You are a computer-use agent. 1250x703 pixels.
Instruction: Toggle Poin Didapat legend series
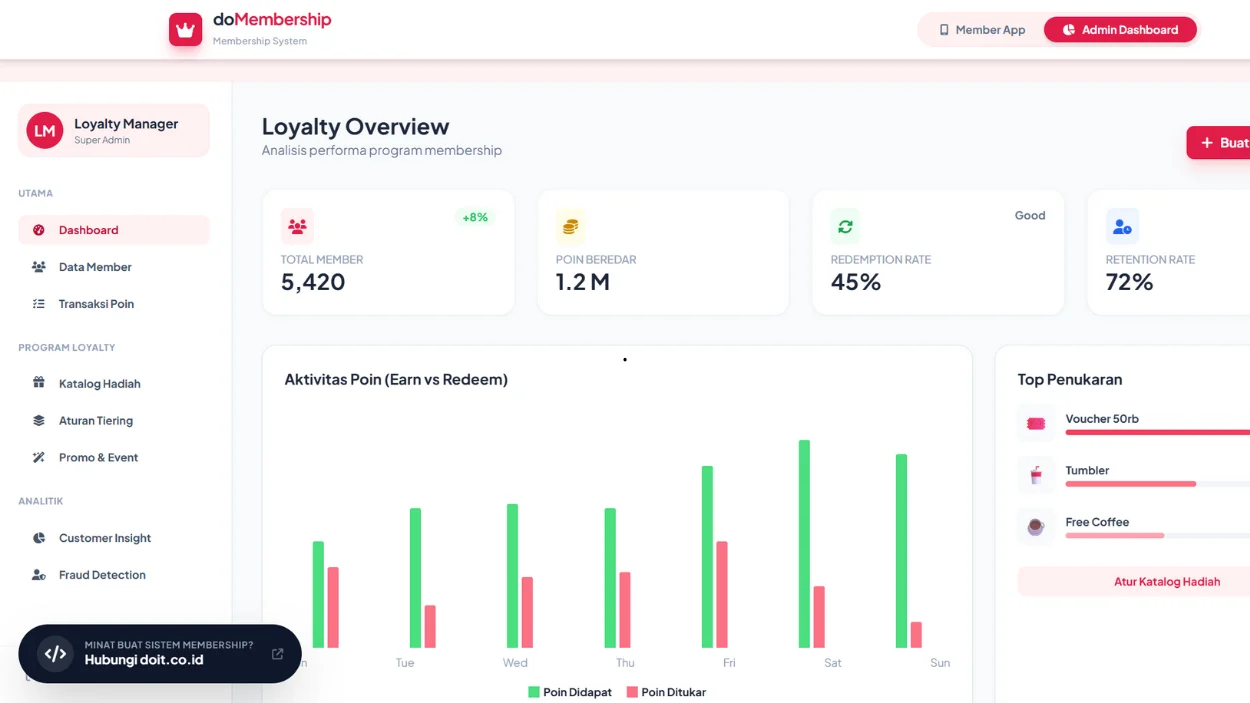(569, 692)
